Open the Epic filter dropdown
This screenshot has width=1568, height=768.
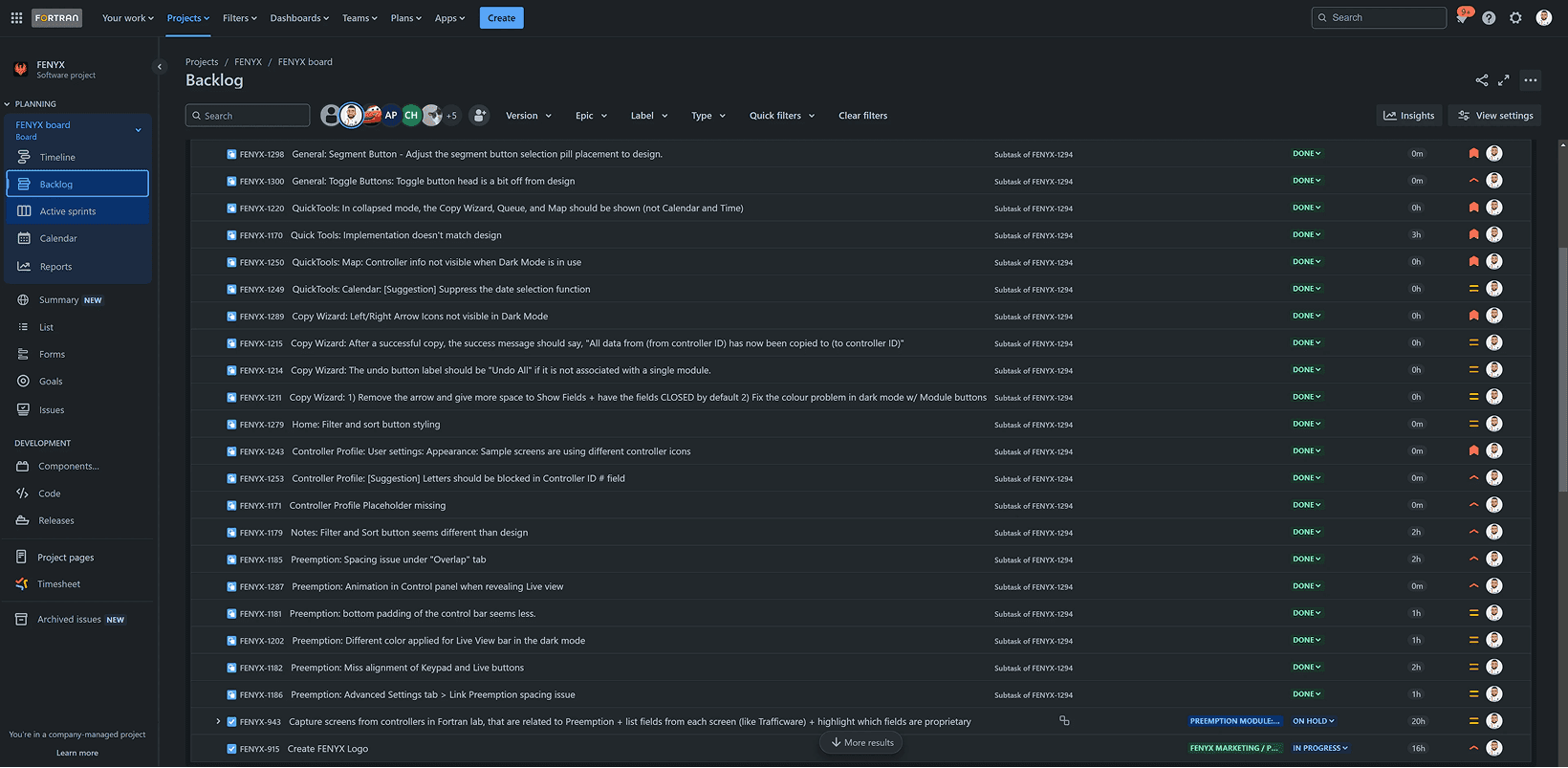[591, 116]
